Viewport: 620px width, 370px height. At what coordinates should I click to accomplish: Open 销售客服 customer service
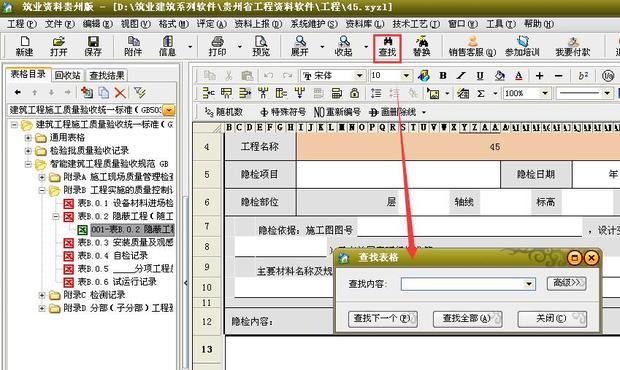(x=472, y=46)
